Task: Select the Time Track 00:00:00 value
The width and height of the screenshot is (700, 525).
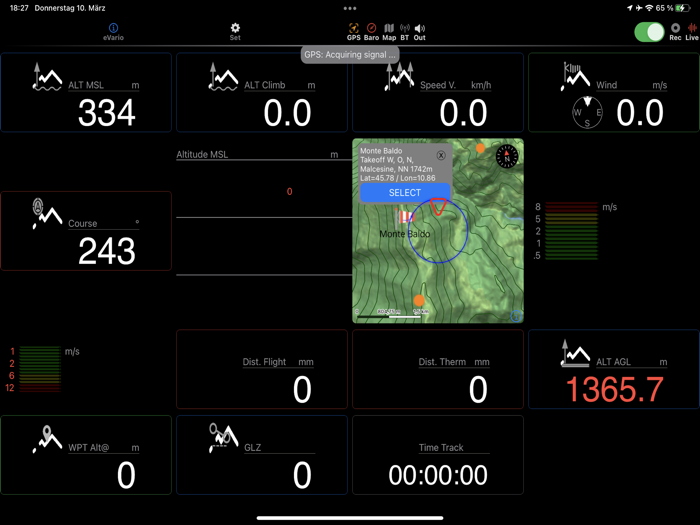Action: tap(438, 475)
